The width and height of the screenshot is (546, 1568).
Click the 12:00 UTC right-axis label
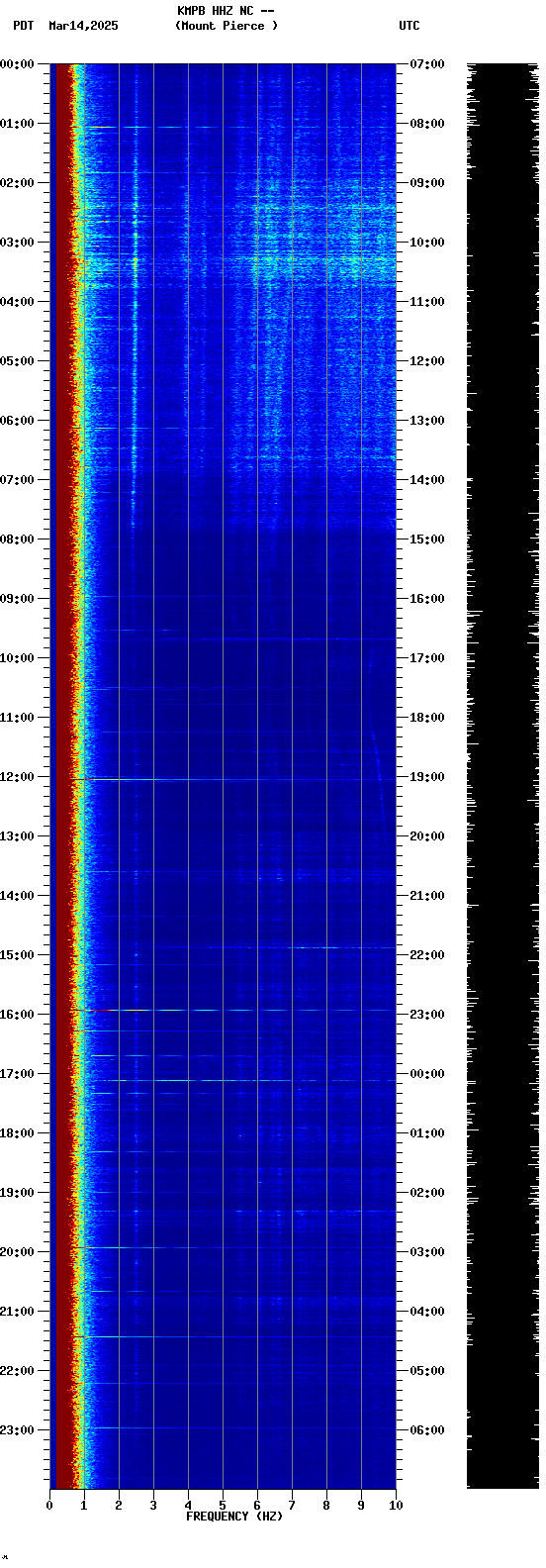pos(427,361)
